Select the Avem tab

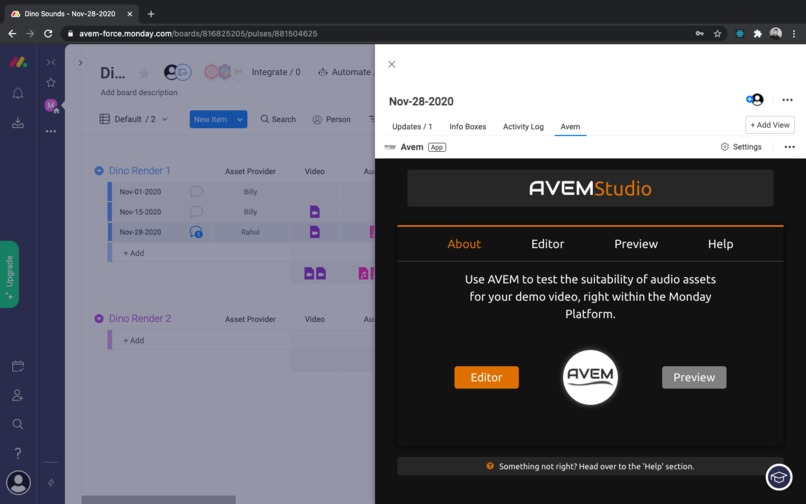tap(570, 127)
